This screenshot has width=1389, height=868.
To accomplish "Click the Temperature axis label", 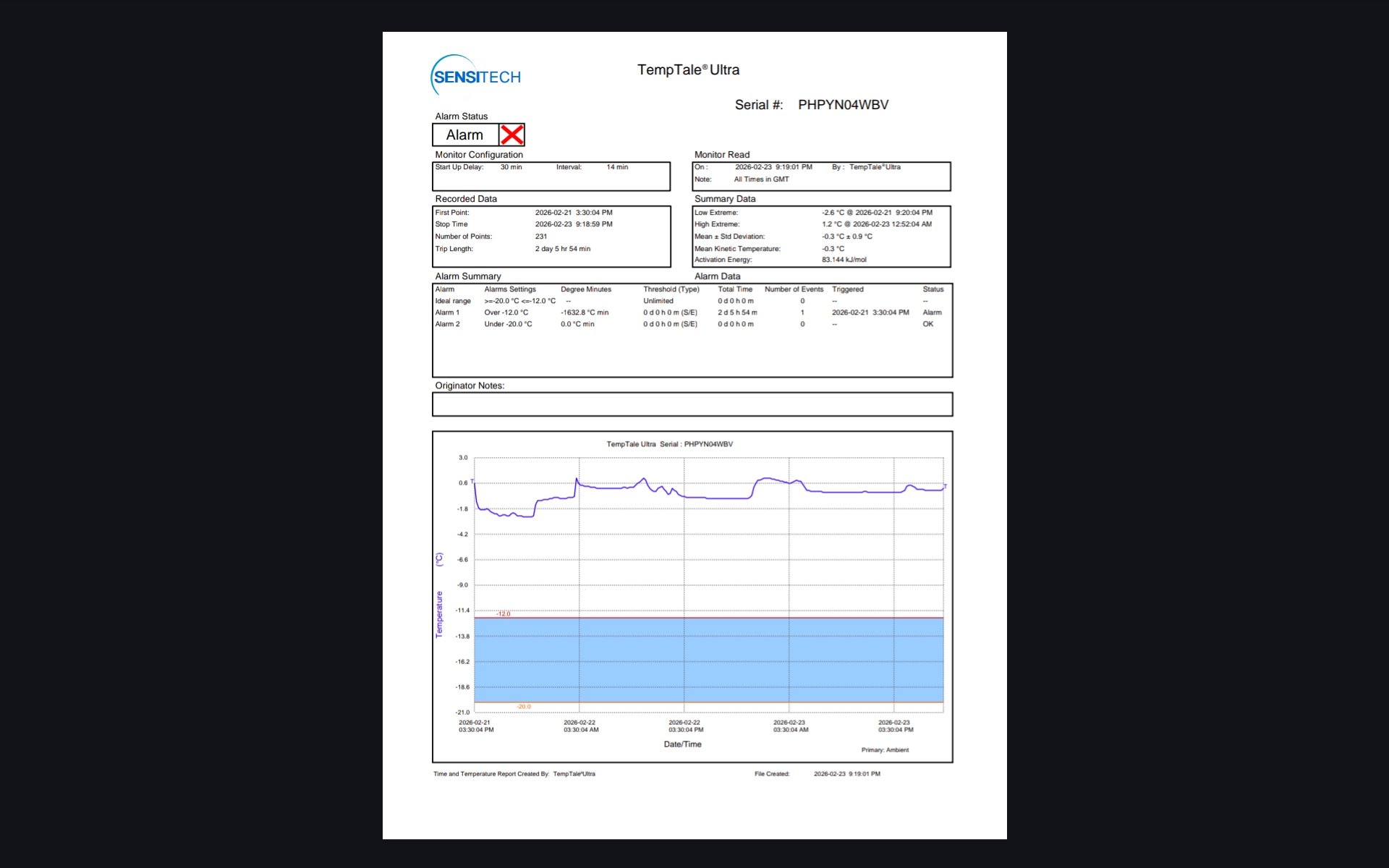I will click(x=439, y=613).
